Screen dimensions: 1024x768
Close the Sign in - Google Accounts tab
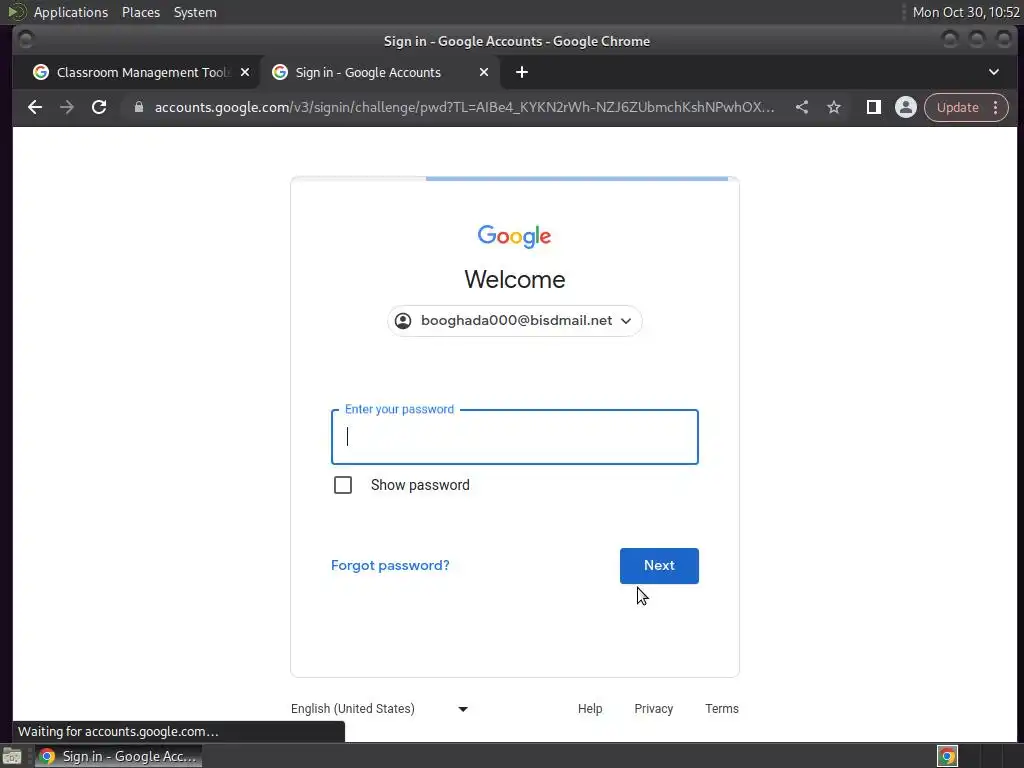pos(484,72)
